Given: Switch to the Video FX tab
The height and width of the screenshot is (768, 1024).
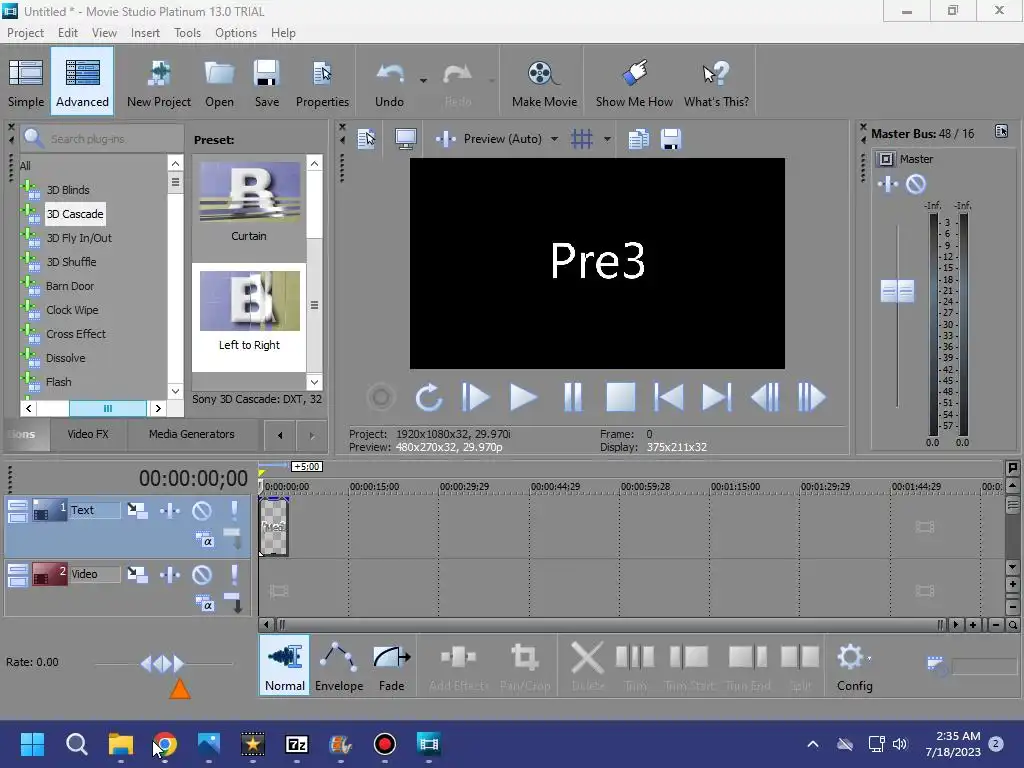Looking at the screenshot, I should (x=88, y=434).
